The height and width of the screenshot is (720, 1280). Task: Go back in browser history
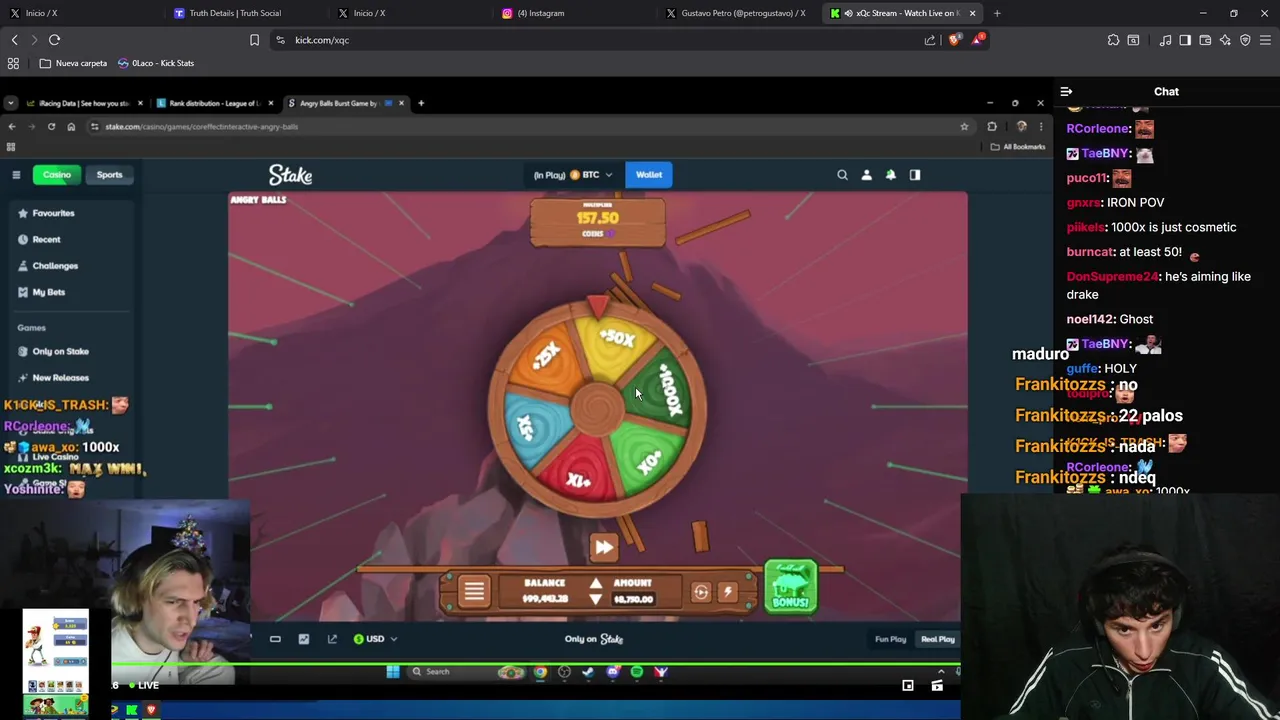tap(14, 40)
